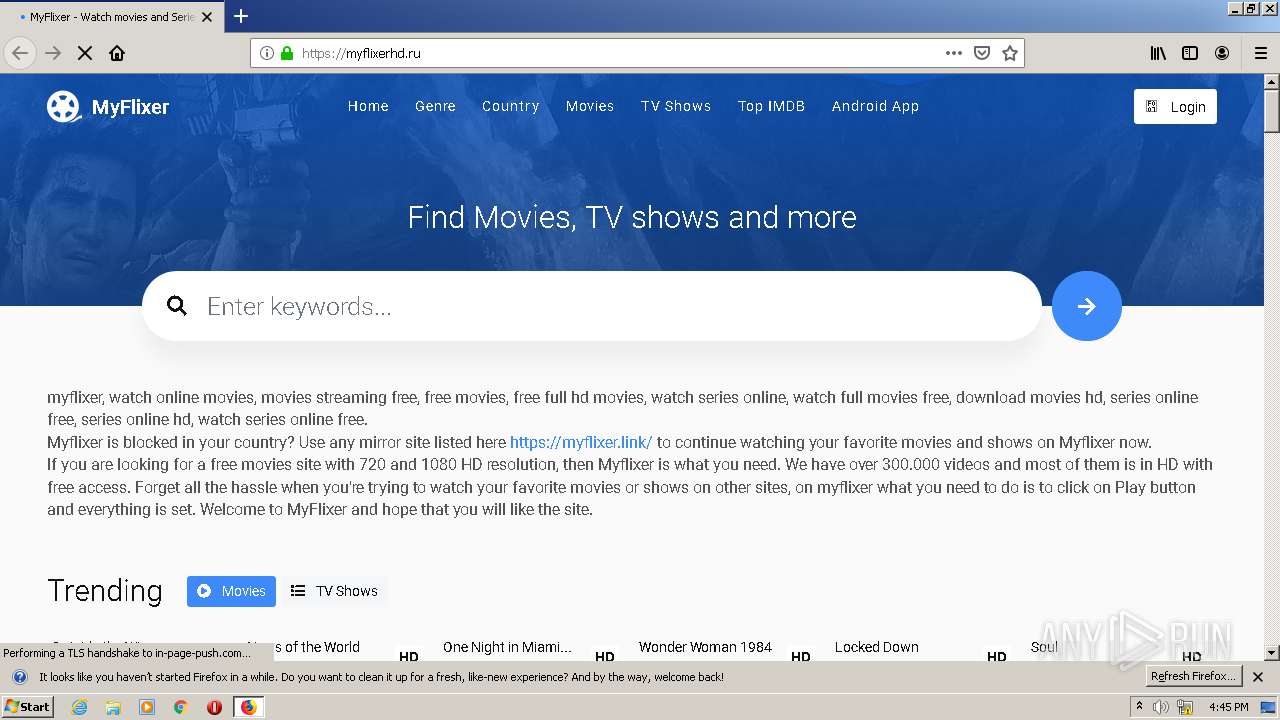Screen dimensions: 1280x720
Task: Open the browser home page icon
Action: point(117,53)
